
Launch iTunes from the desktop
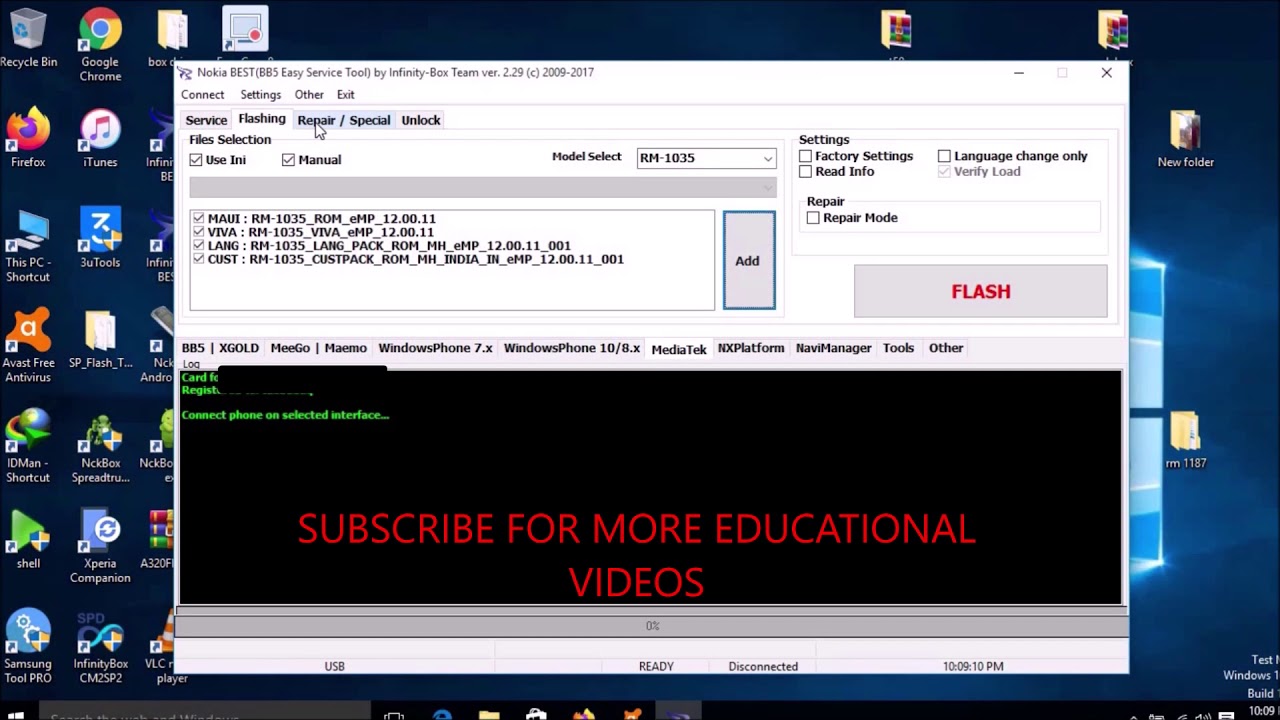tap(100, 138)
